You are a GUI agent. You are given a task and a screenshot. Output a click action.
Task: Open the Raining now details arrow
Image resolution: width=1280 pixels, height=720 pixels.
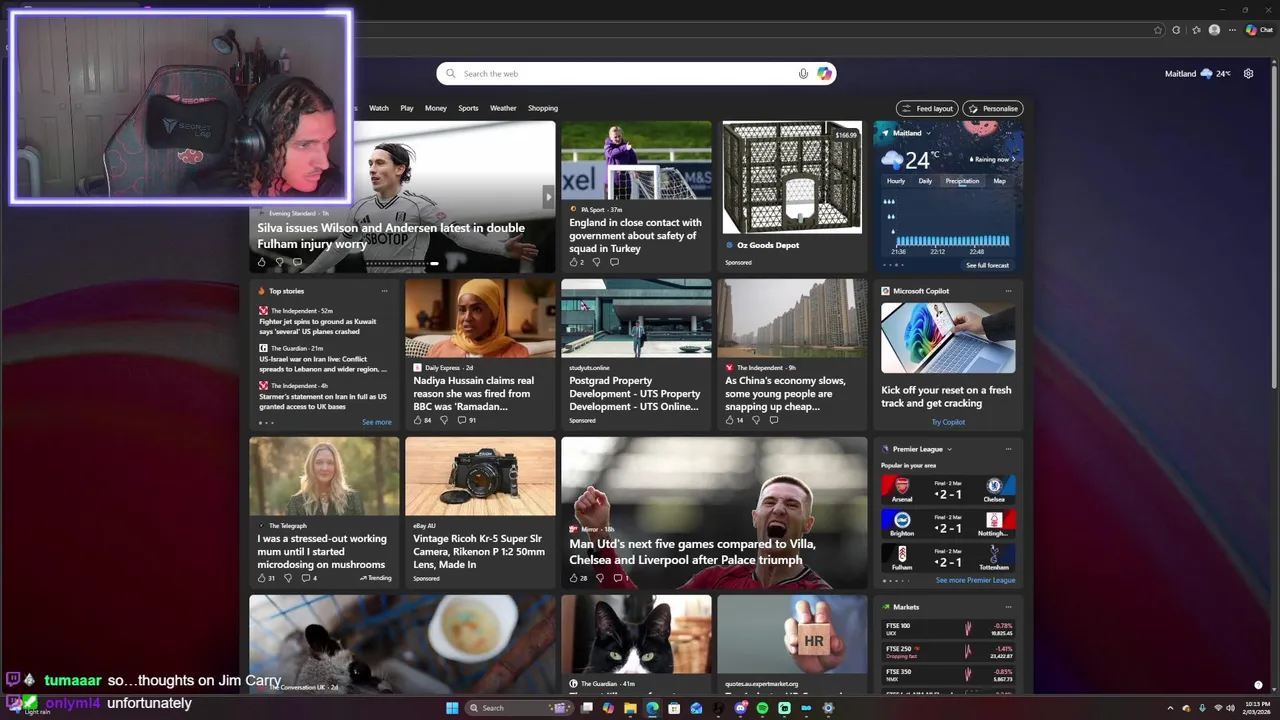point(1013,159)
